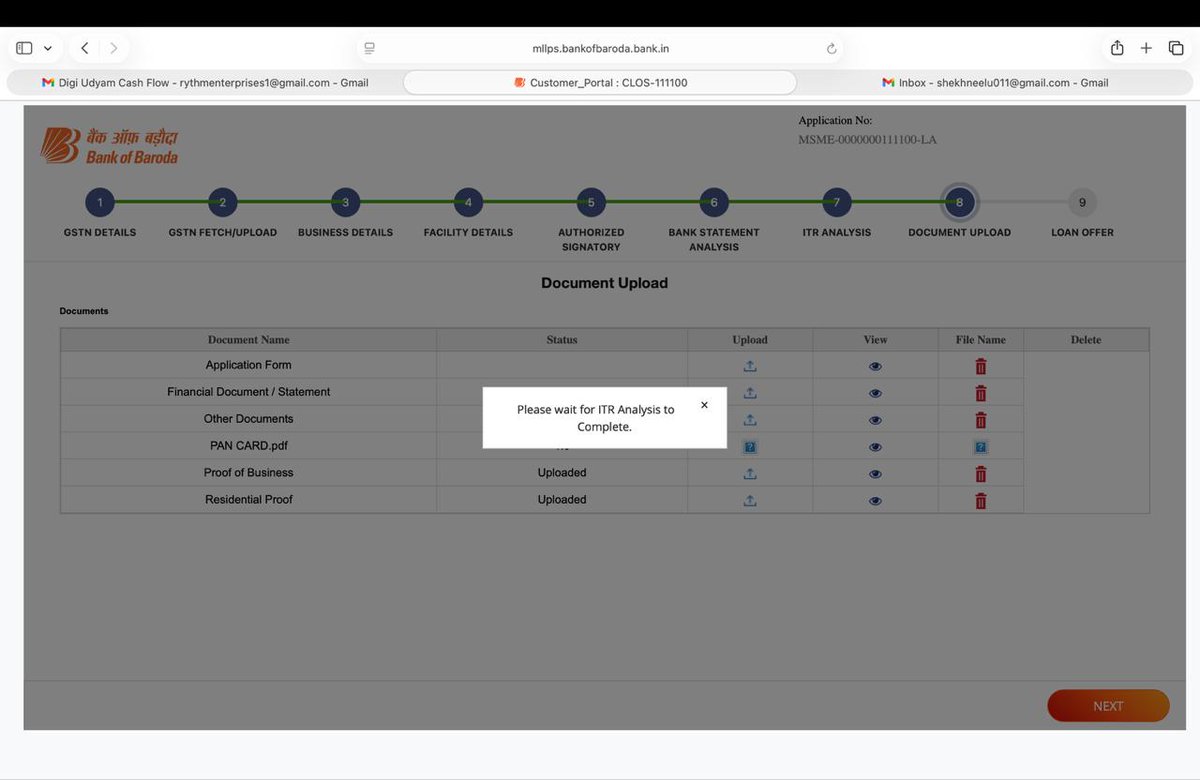The height and width of the screenshot is (780, 1200).
Task: View the Application Form document
Action: [x=875, y=366]
